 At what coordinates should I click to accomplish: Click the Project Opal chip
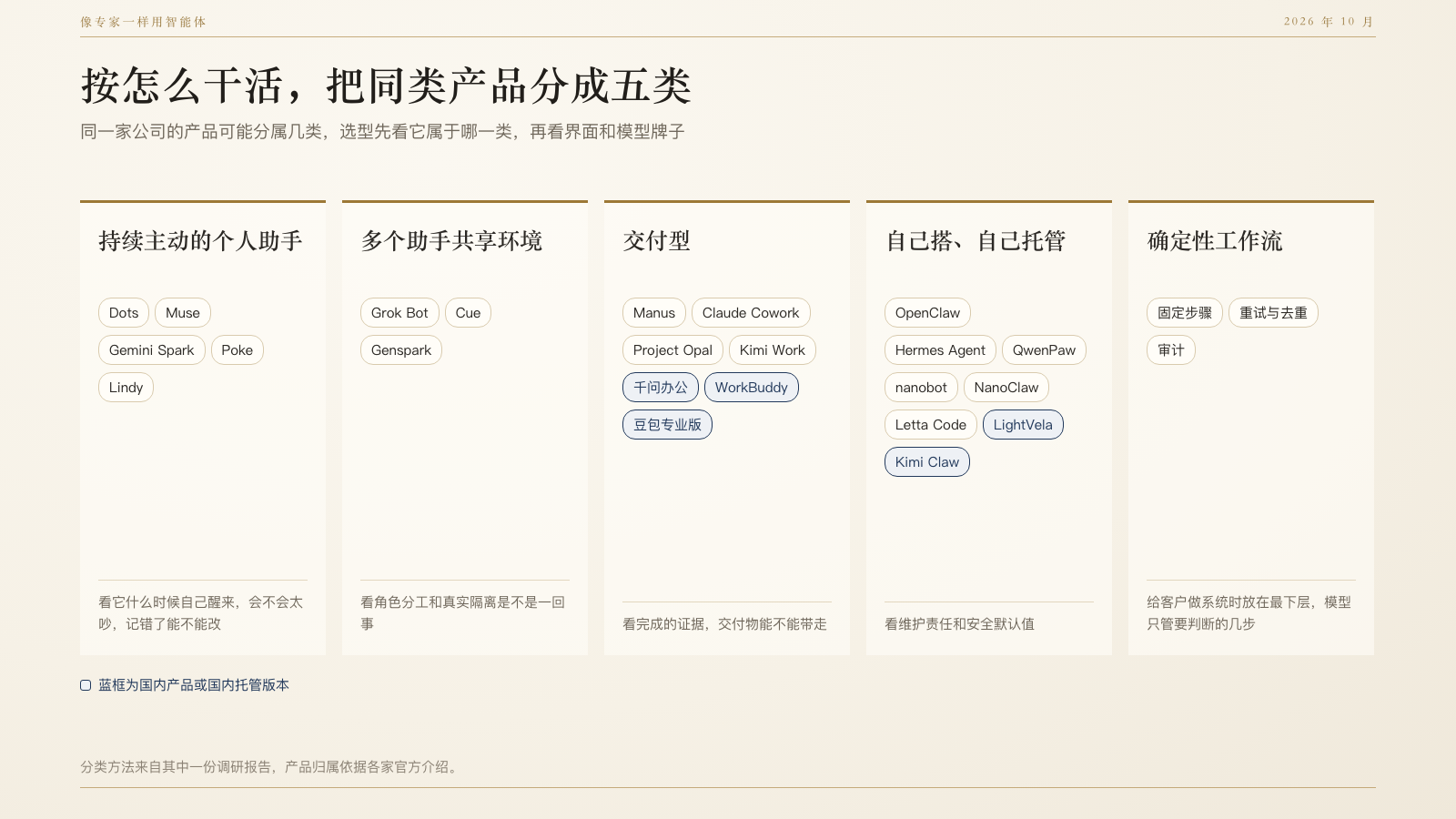coord(672,350)
